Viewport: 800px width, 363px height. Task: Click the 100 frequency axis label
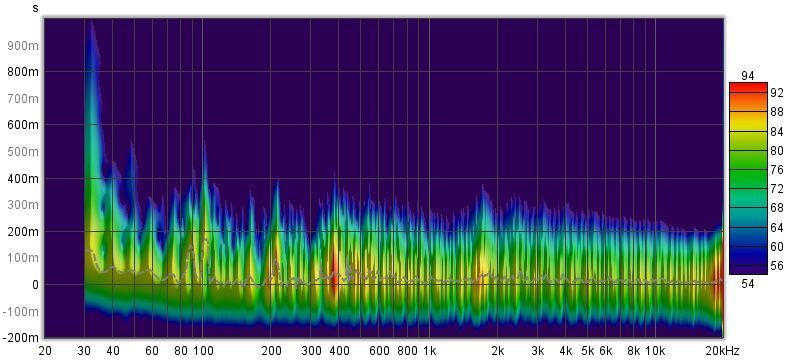tap(204, 351)
